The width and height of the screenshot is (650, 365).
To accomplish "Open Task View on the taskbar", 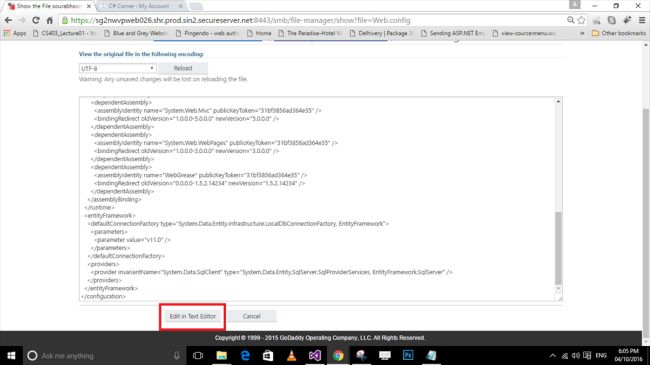I will tap(198, 355).
